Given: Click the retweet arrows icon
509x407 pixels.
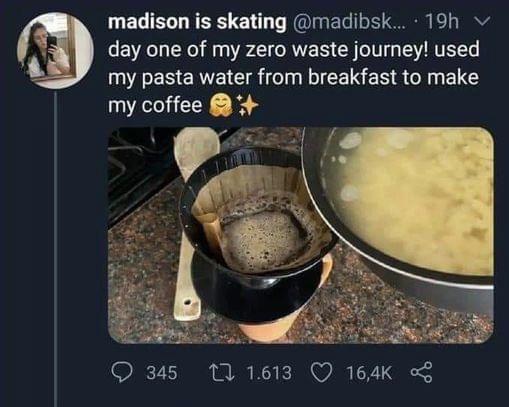Looking at the screenshot, I should (x=222, y=372).
